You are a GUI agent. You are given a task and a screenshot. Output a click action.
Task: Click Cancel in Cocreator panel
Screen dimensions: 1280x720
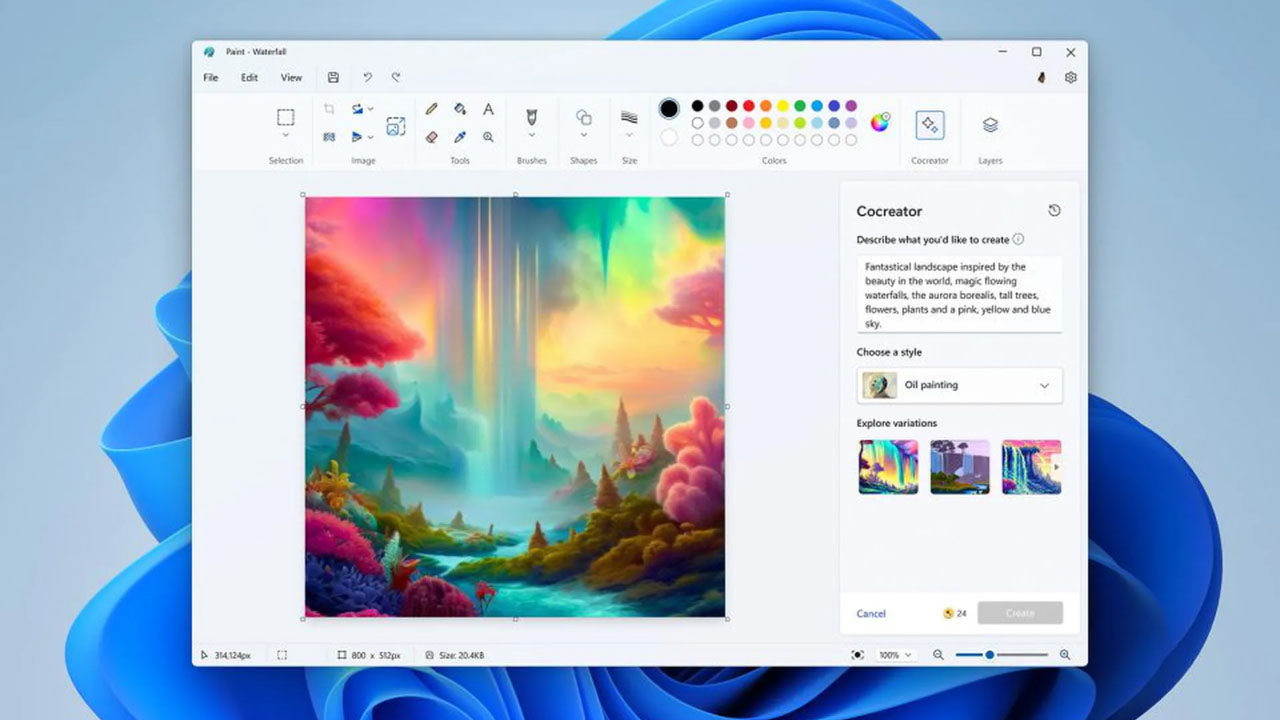pyautogui.click(x=871, y=614)
